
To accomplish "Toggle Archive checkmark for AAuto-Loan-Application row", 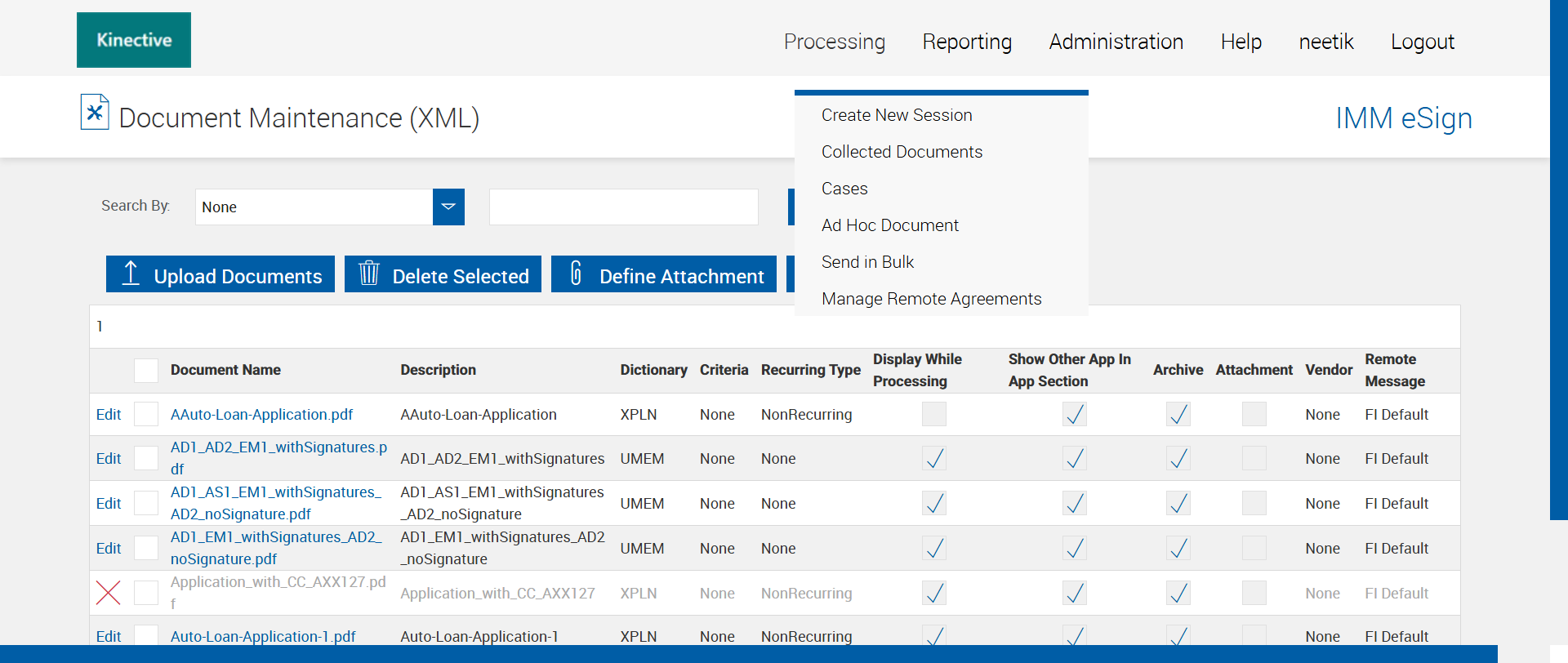I will (1178, 415).
